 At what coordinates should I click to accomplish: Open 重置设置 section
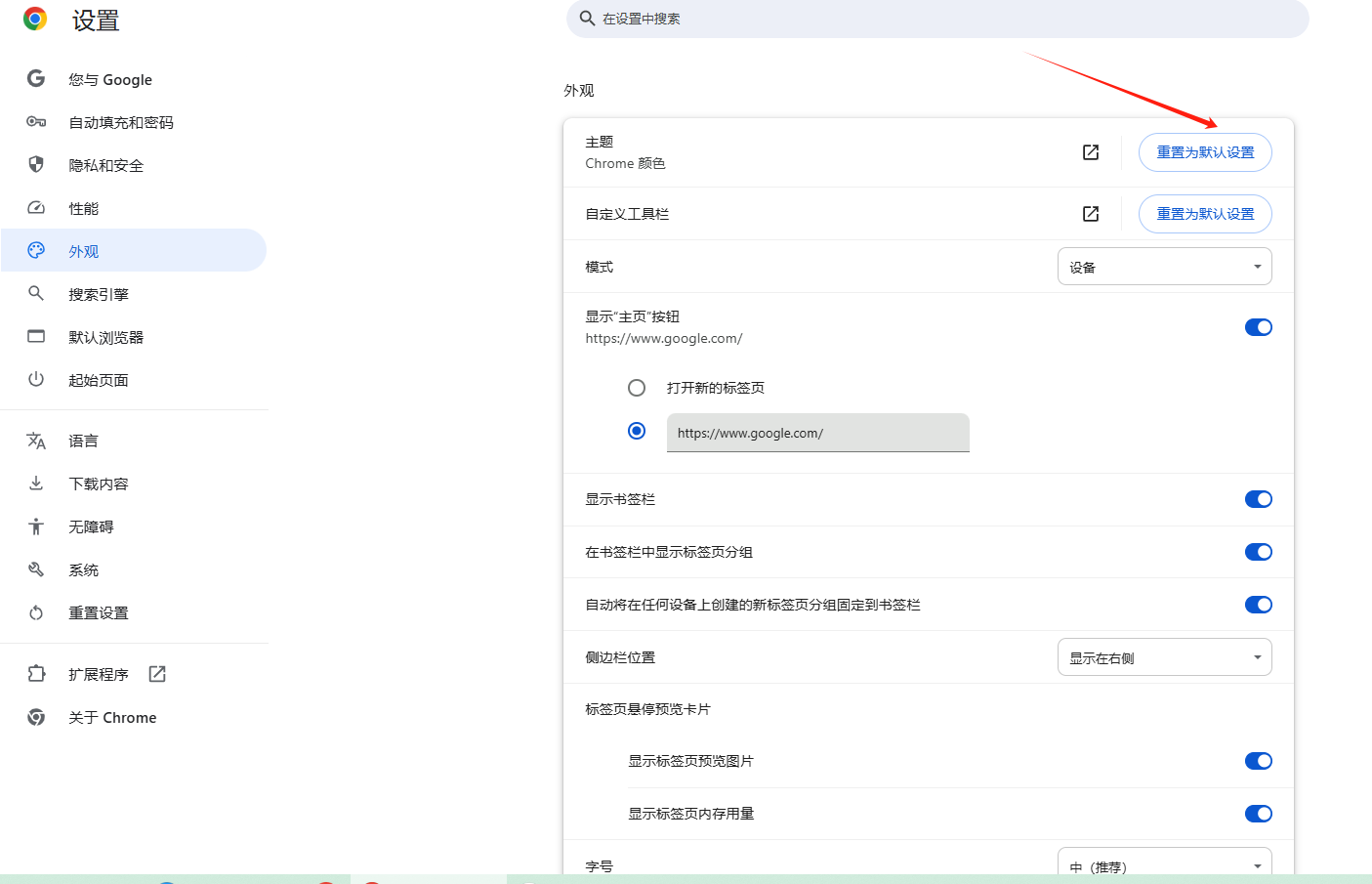[x=134, y=612]
